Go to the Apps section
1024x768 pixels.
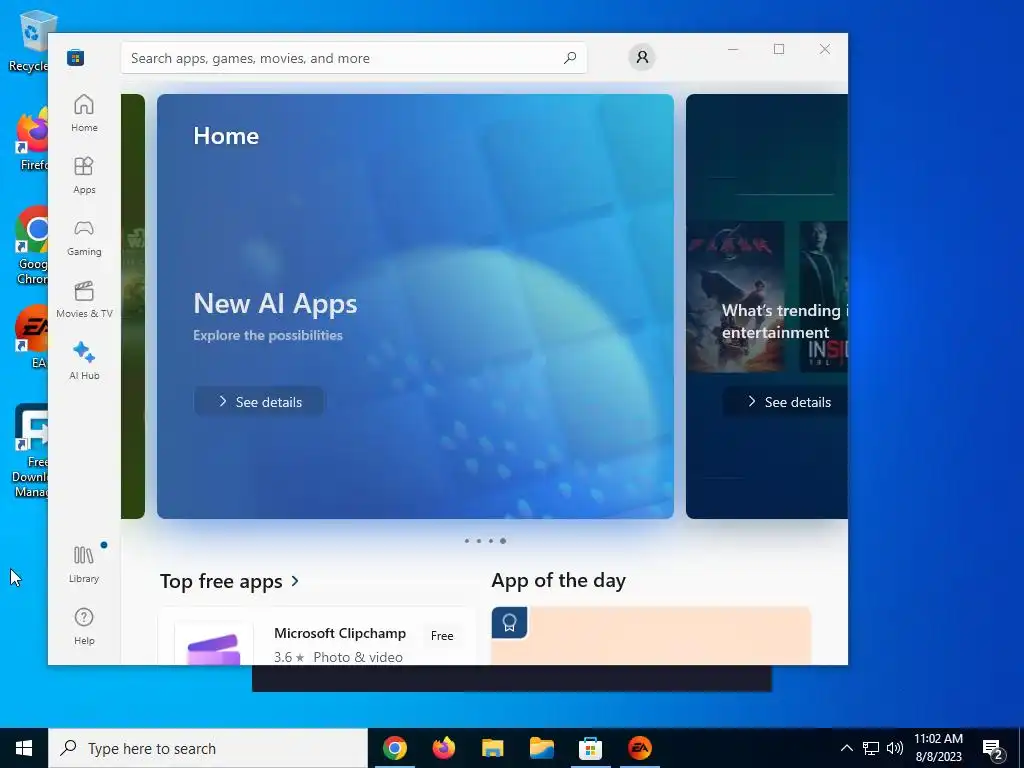84,175
